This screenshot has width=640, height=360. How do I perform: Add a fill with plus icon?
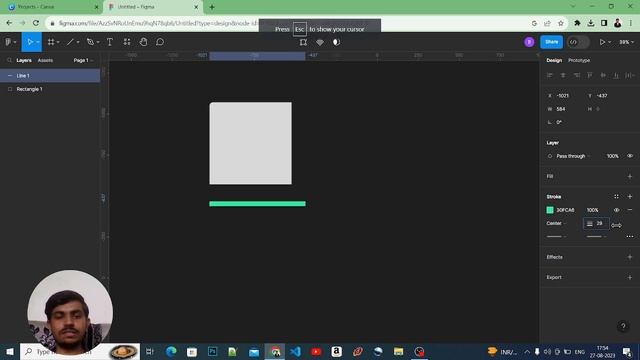630,176
